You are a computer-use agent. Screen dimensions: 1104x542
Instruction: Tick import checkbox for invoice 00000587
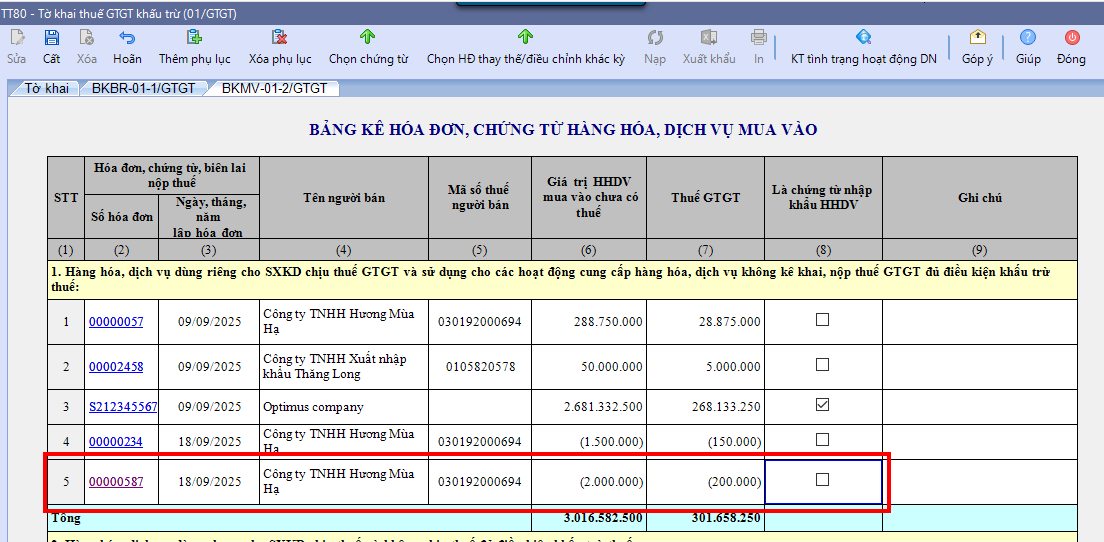point(822,480)
